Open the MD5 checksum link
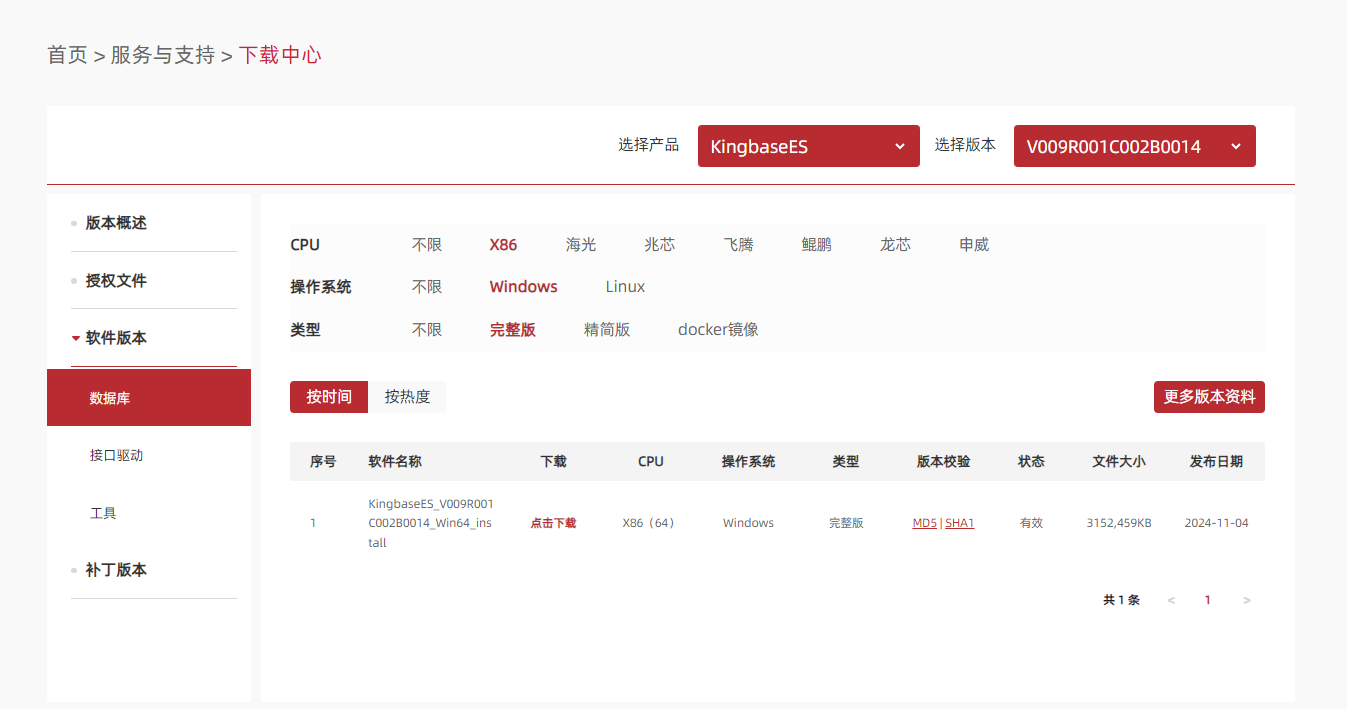The image size is (1347, 709). tap(924, 523)
